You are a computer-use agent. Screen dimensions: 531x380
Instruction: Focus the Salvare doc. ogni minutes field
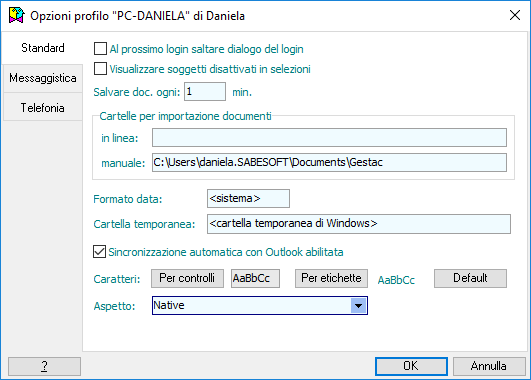click(x=205, y=91)
